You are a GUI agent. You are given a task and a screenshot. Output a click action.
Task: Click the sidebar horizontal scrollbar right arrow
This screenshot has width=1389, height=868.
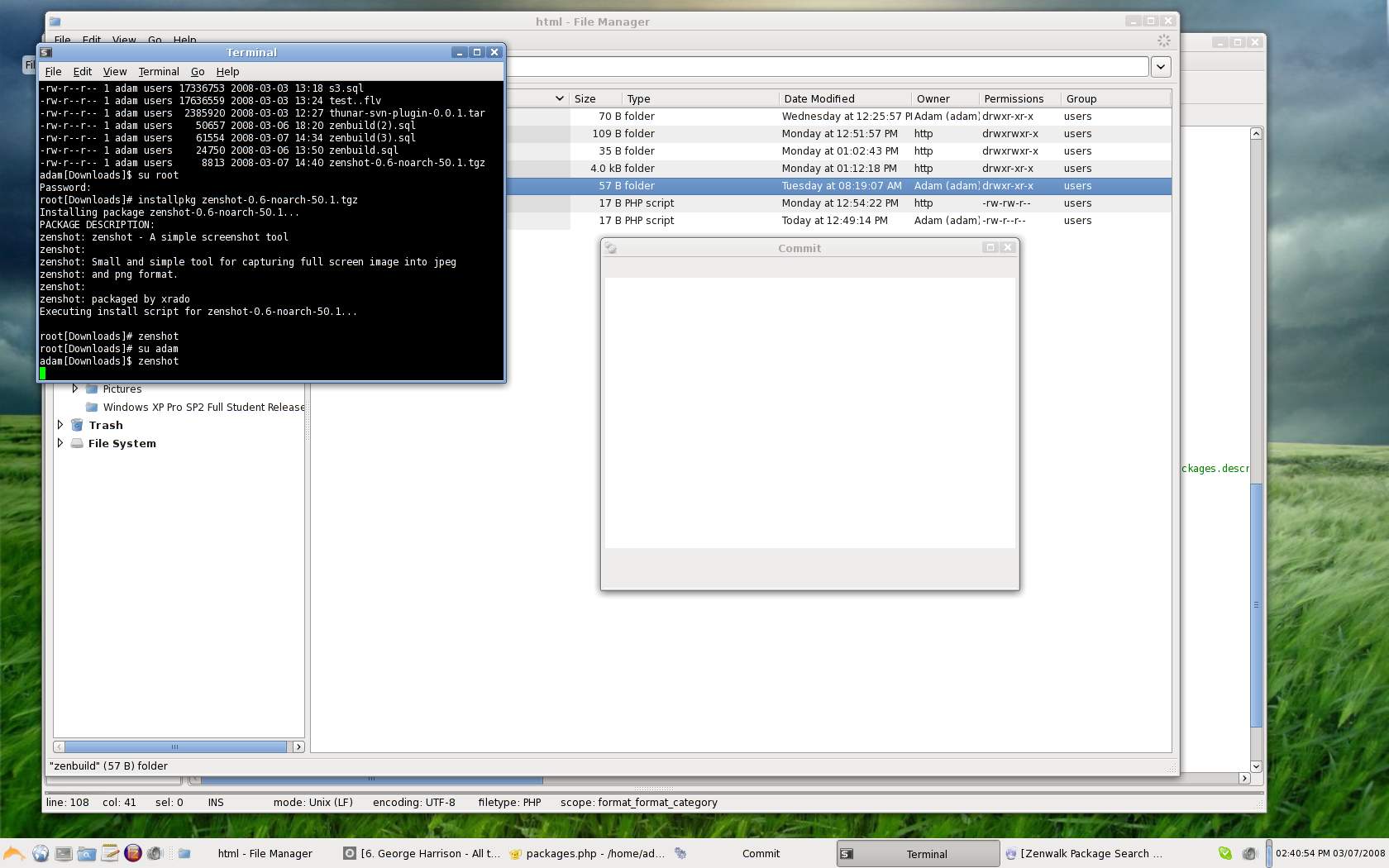click(x=298, y=746)
